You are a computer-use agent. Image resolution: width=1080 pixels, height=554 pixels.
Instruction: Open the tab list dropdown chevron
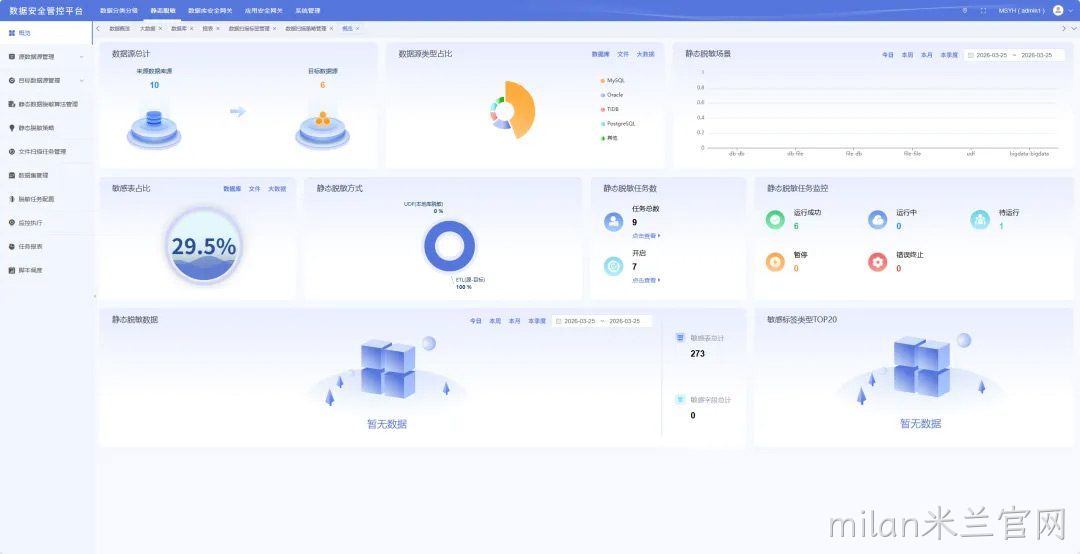tap(1074, 28)
